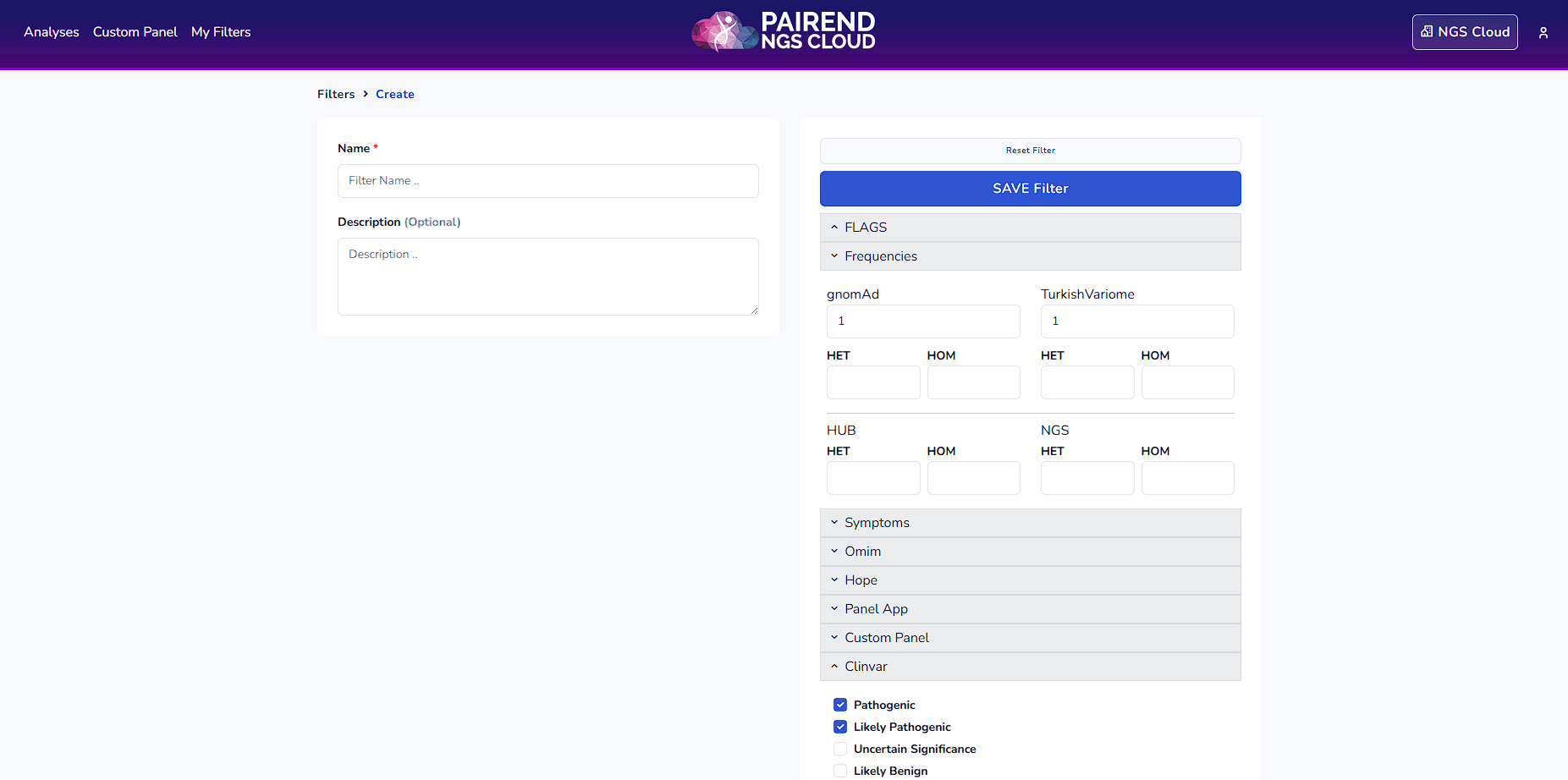Enable the Uncertain Significance checkbox
The height and width of the screenshot is (780, 1568).
(840, 749)
